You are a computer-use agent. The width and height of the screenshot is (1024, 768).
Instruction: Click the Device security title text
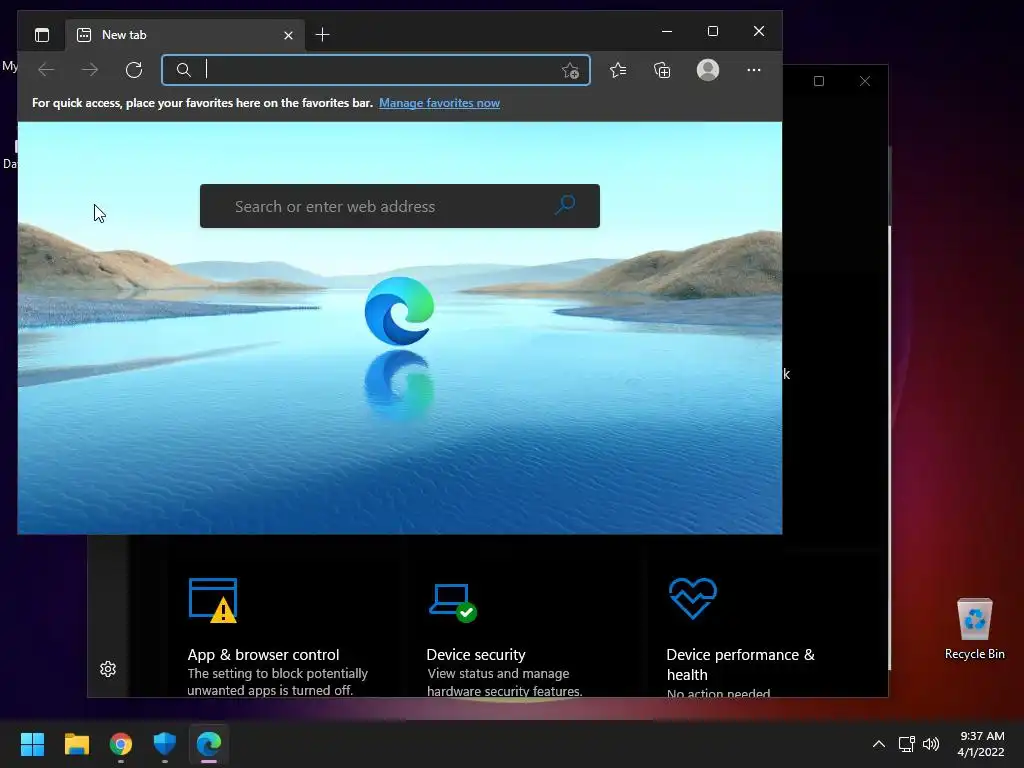tap(476, 654)
